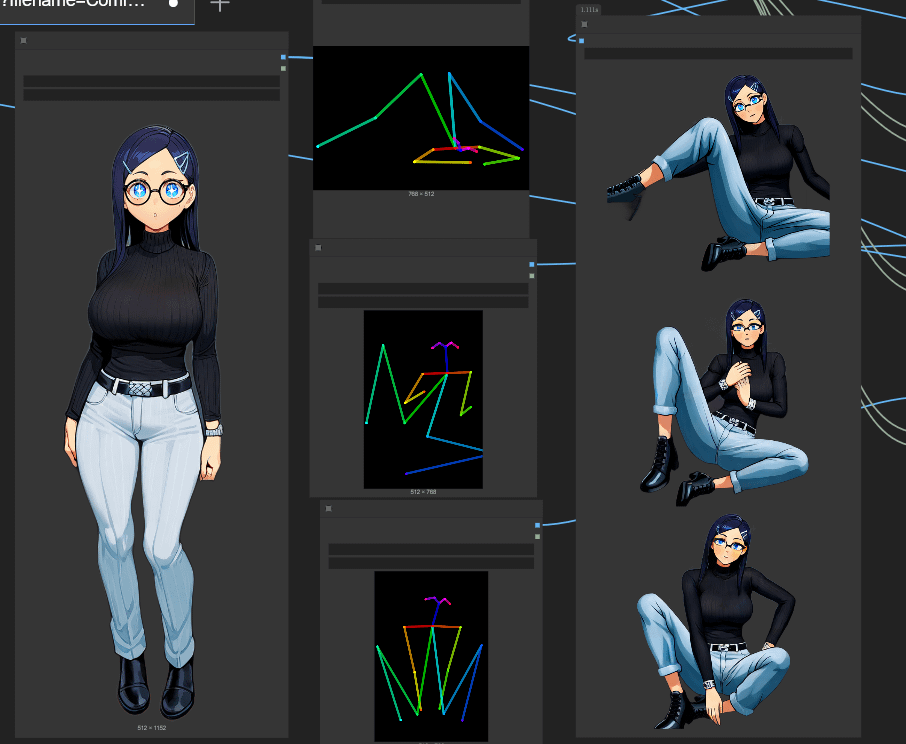Open the upper image selector bar in the standing character node
The width and height of the screenshot is (906, 744).
tap(151, 81)
